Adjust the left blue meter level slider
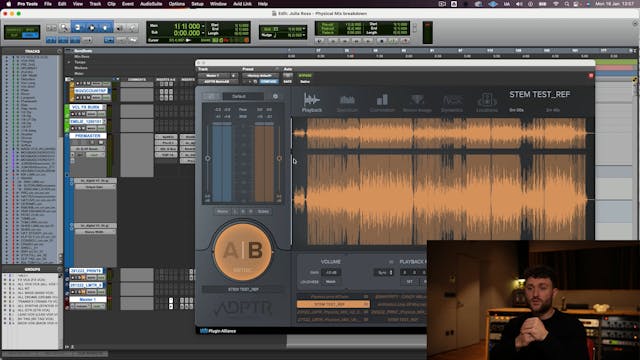Viewport: 640px width, 360px height. click(208, 158)
